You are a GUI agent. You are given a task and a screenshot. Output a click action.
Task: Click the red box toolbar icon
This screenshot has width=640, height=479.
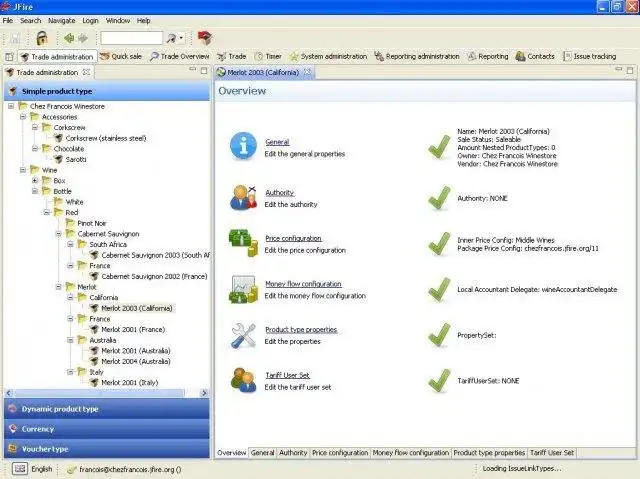point(204,38)
